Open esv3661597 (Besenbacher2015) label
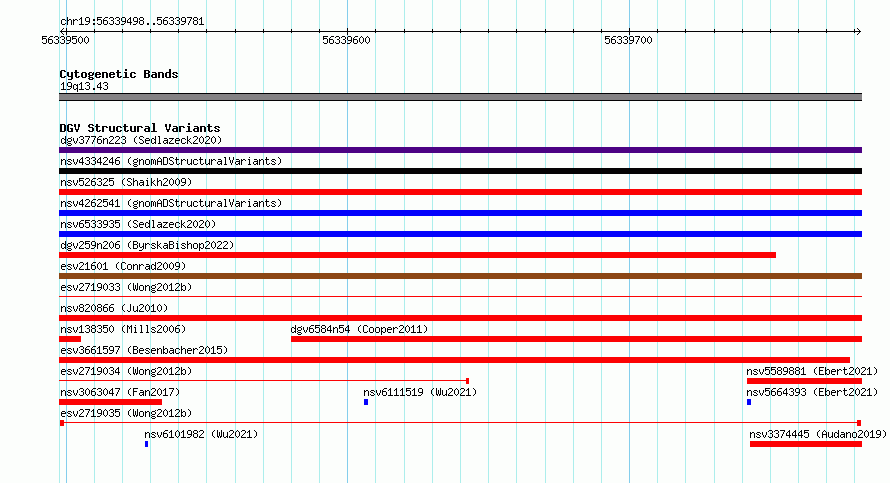 [x=144, y=350]
